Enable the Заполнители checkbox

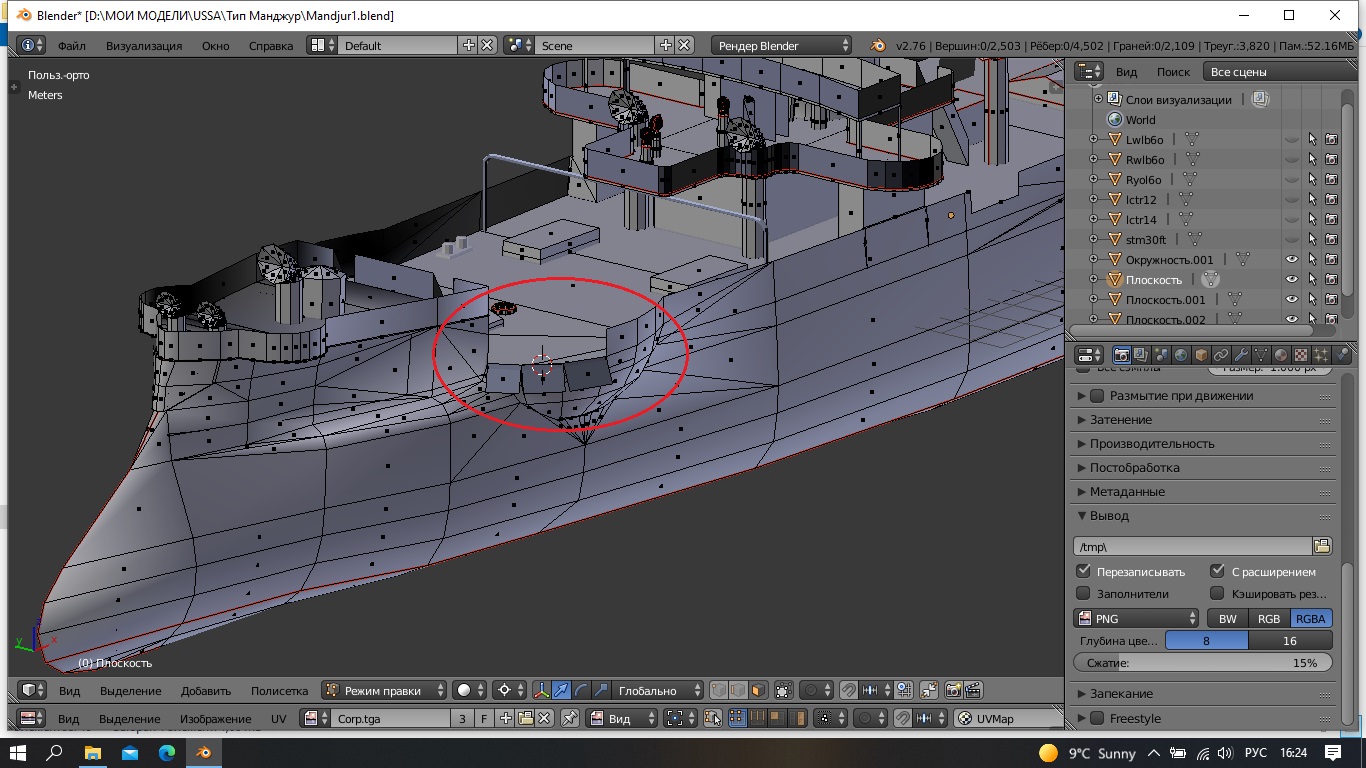coord(1083,594)
